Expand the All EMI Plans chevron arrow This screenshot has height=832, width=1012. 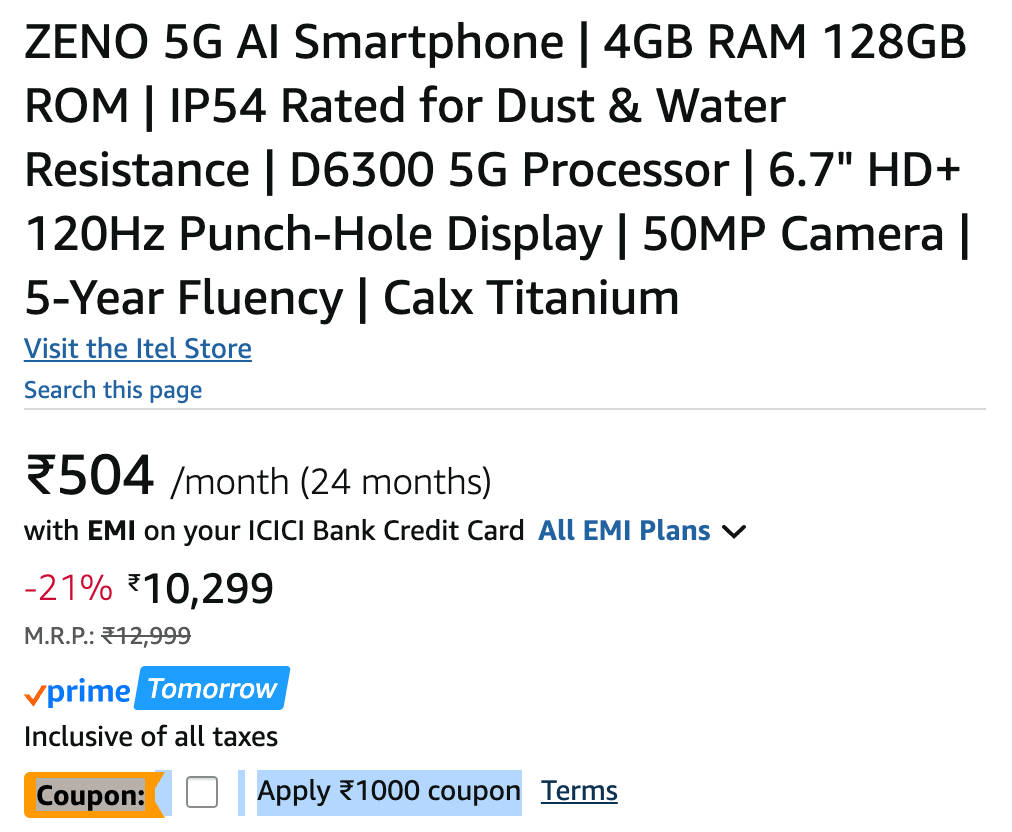734,532
